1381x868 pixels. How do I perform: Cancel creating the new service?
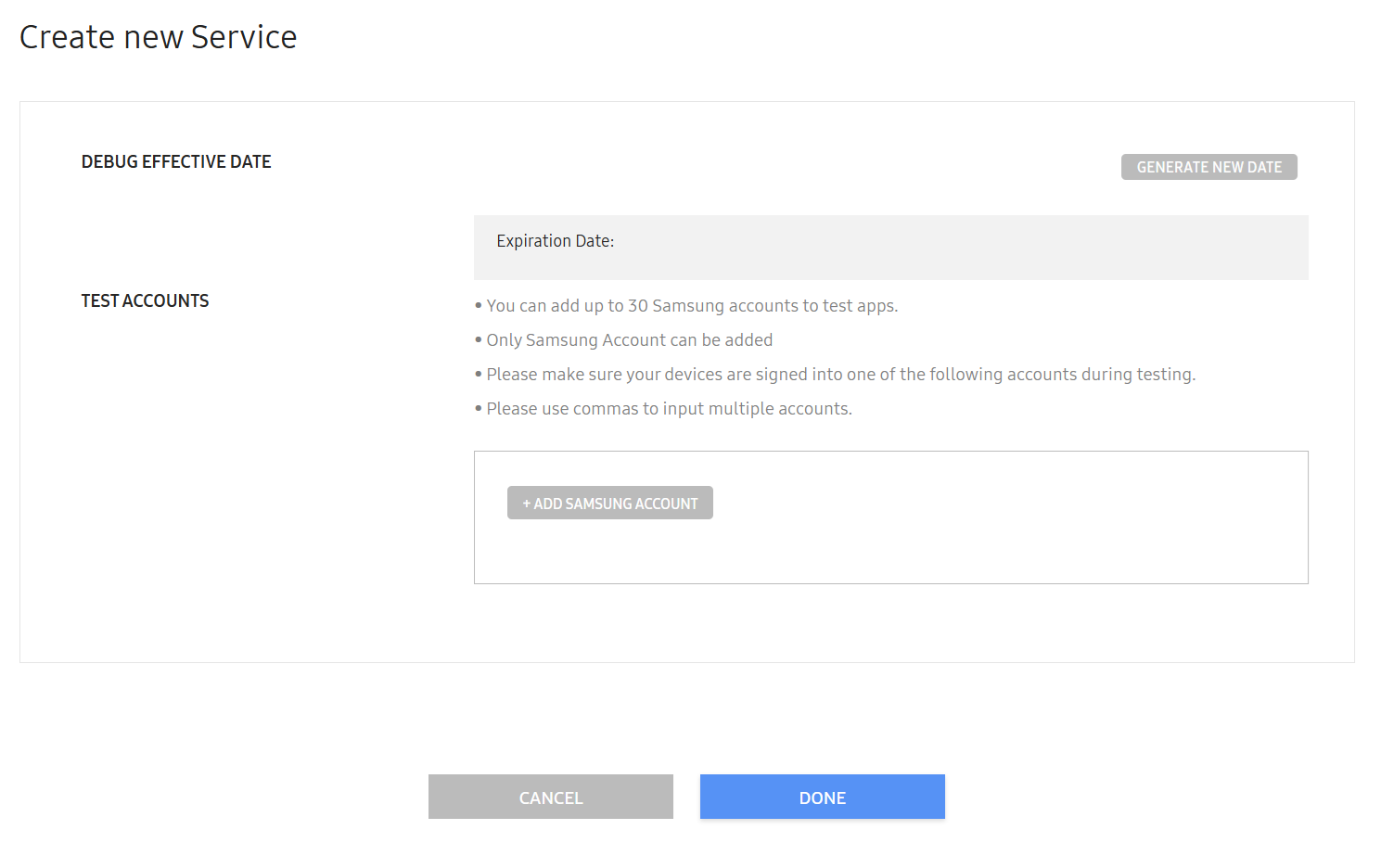coord(550,798)
